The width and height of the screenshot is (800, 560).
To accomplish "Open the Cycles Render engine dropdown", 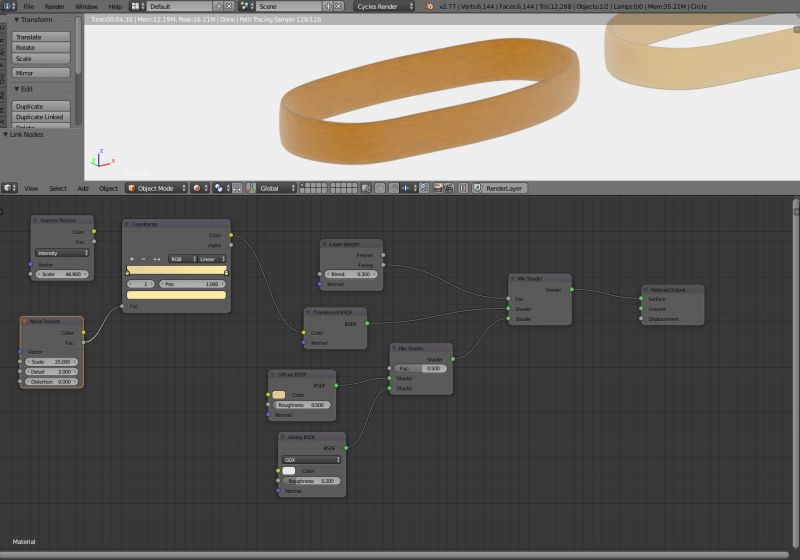I will coord(384,7).
